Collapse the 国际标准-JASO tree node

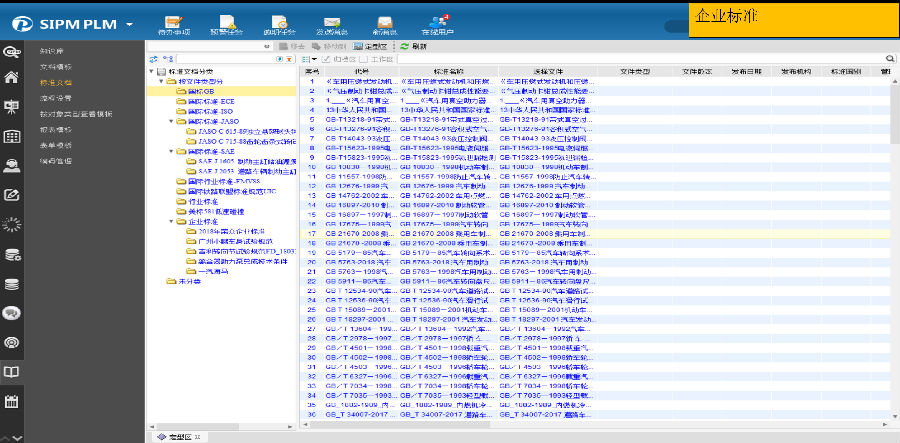coord(171,121)
